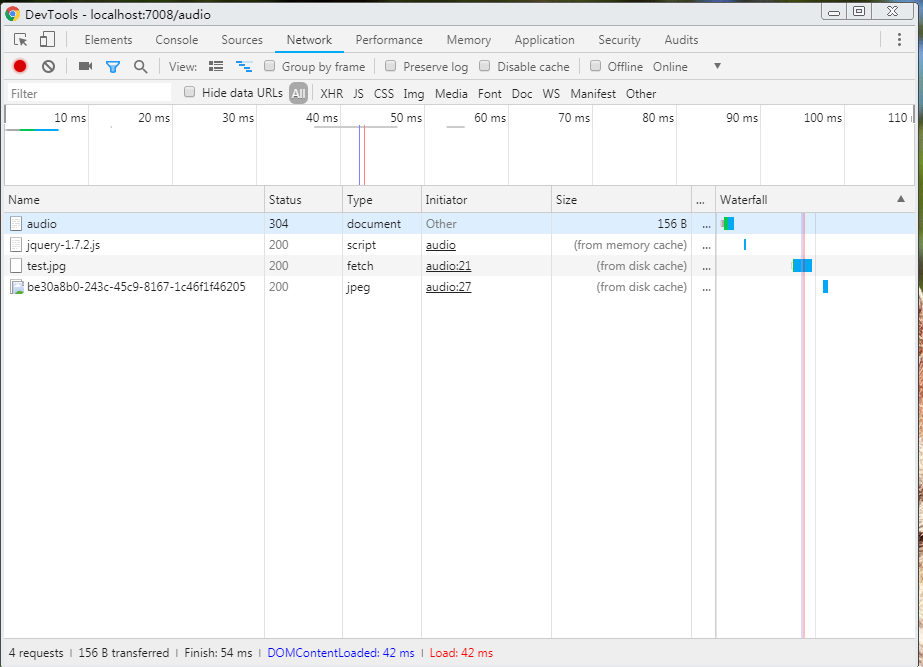Toggle the device toolbar icon

coord(47,39)
